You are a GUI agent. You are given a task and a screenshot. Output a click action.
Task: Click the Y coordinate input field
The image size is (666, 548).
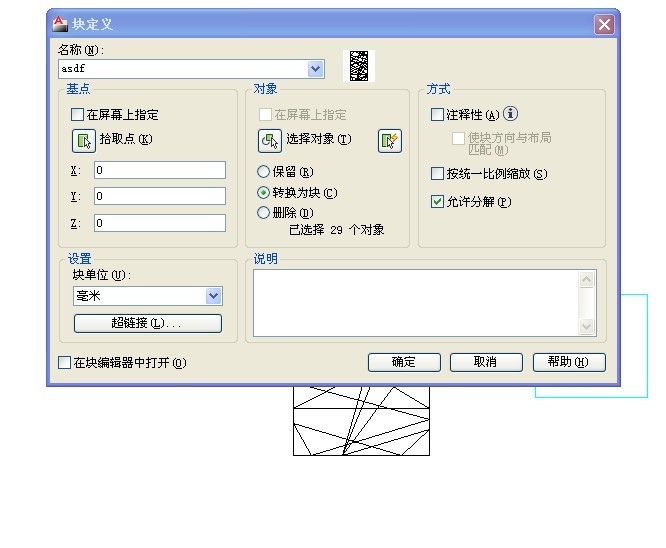tap(160, 196)
